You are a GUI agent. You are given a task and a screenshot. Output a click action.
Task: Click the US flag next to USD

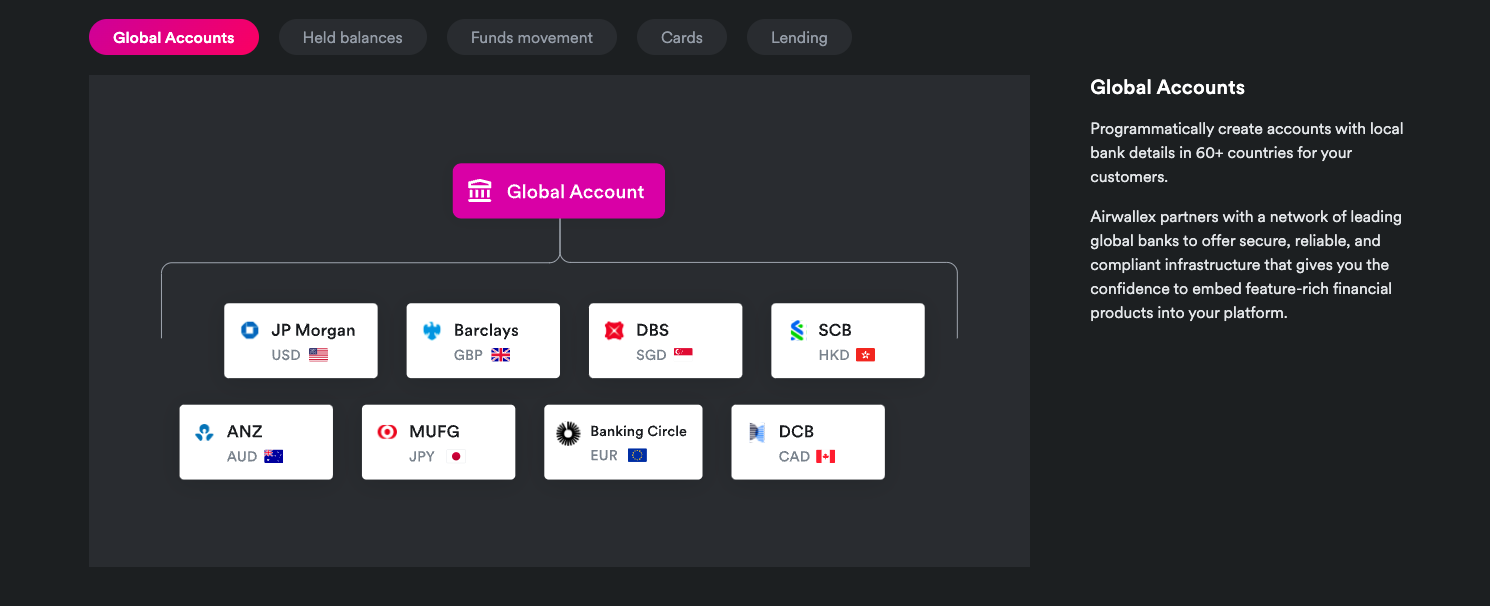click(x=318, y=355)
